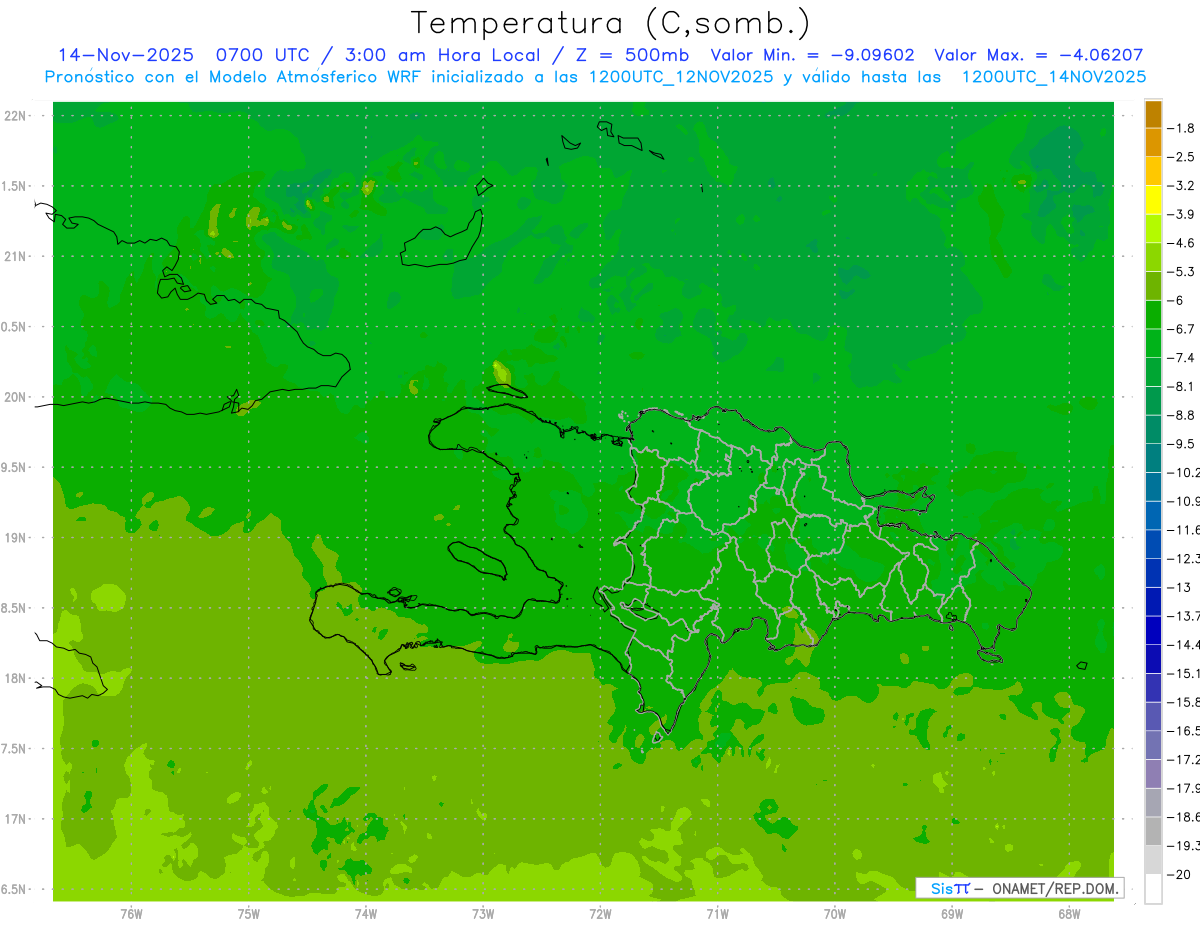Click the -15.1 color scale label
This screenshot has width=1200, height=927.
click(1183, 673)
